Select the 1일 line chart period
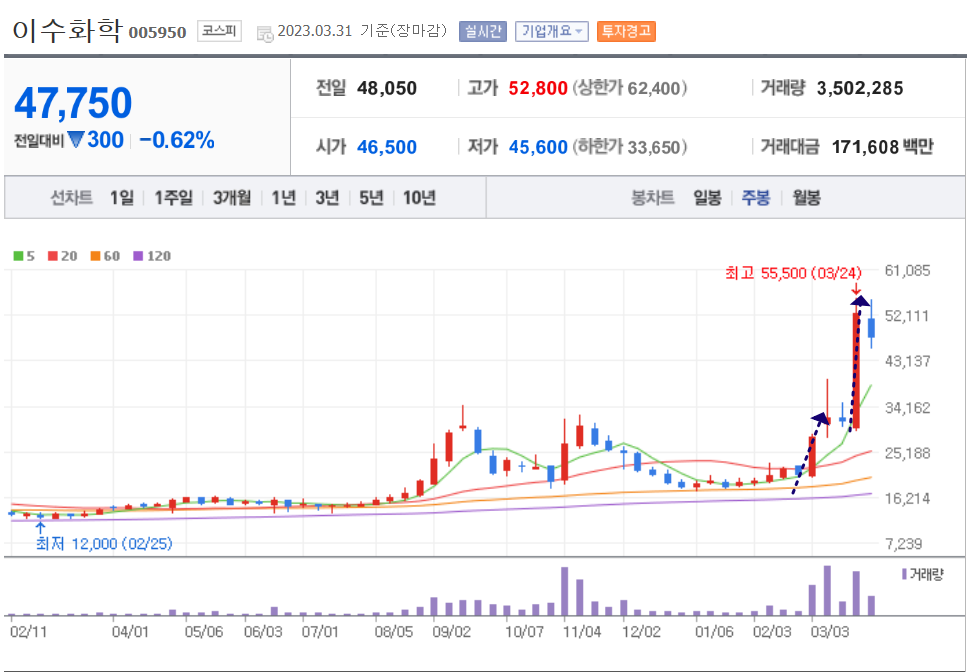The height and width of the screenshot is (672, 967). tap(121, 198)
